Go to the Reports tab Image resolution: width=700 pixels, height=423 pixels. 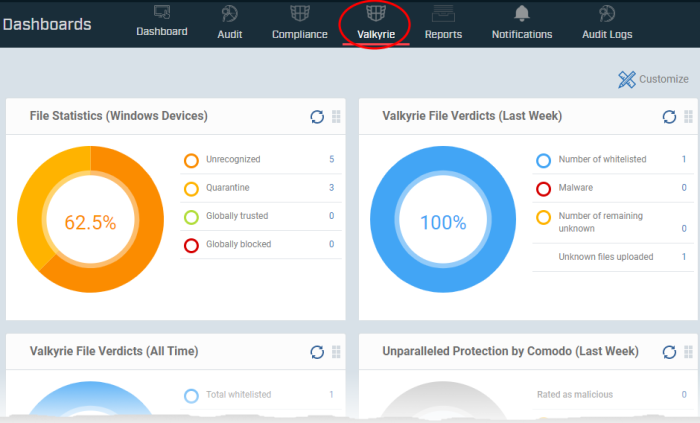443,23
